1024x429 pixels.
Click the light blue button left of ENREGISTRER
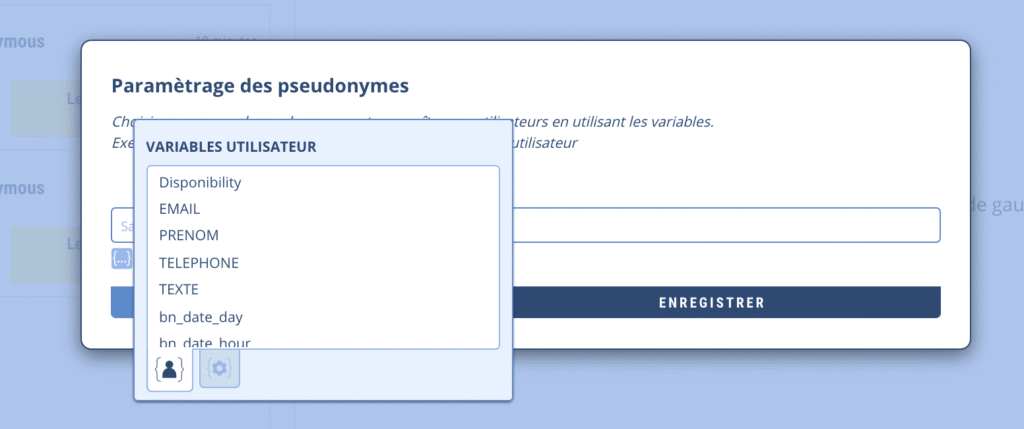click(121, 302)
